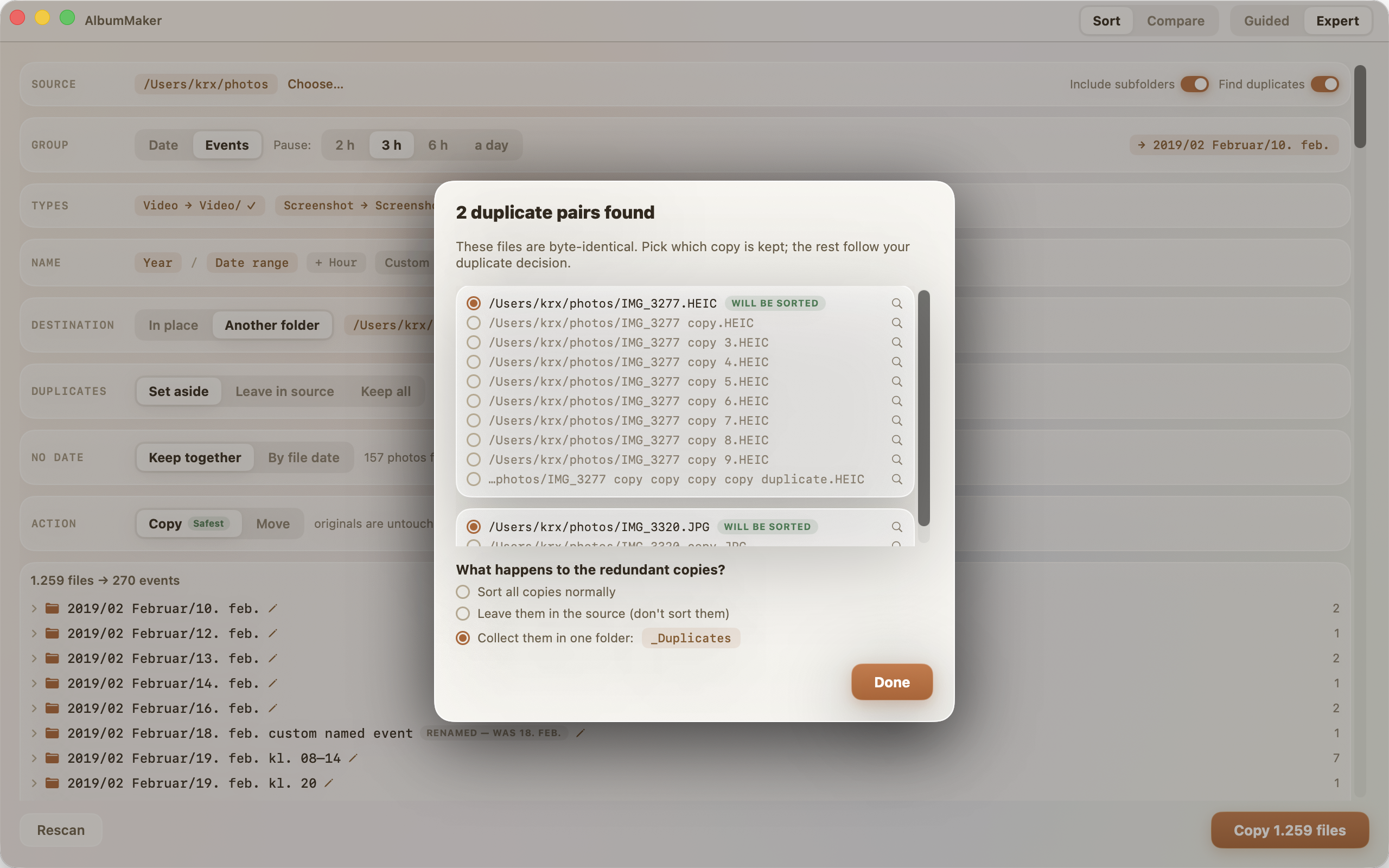1389x868 pixels.
Task: Toggle Include subfolders switch
Action: point(1194,84)
